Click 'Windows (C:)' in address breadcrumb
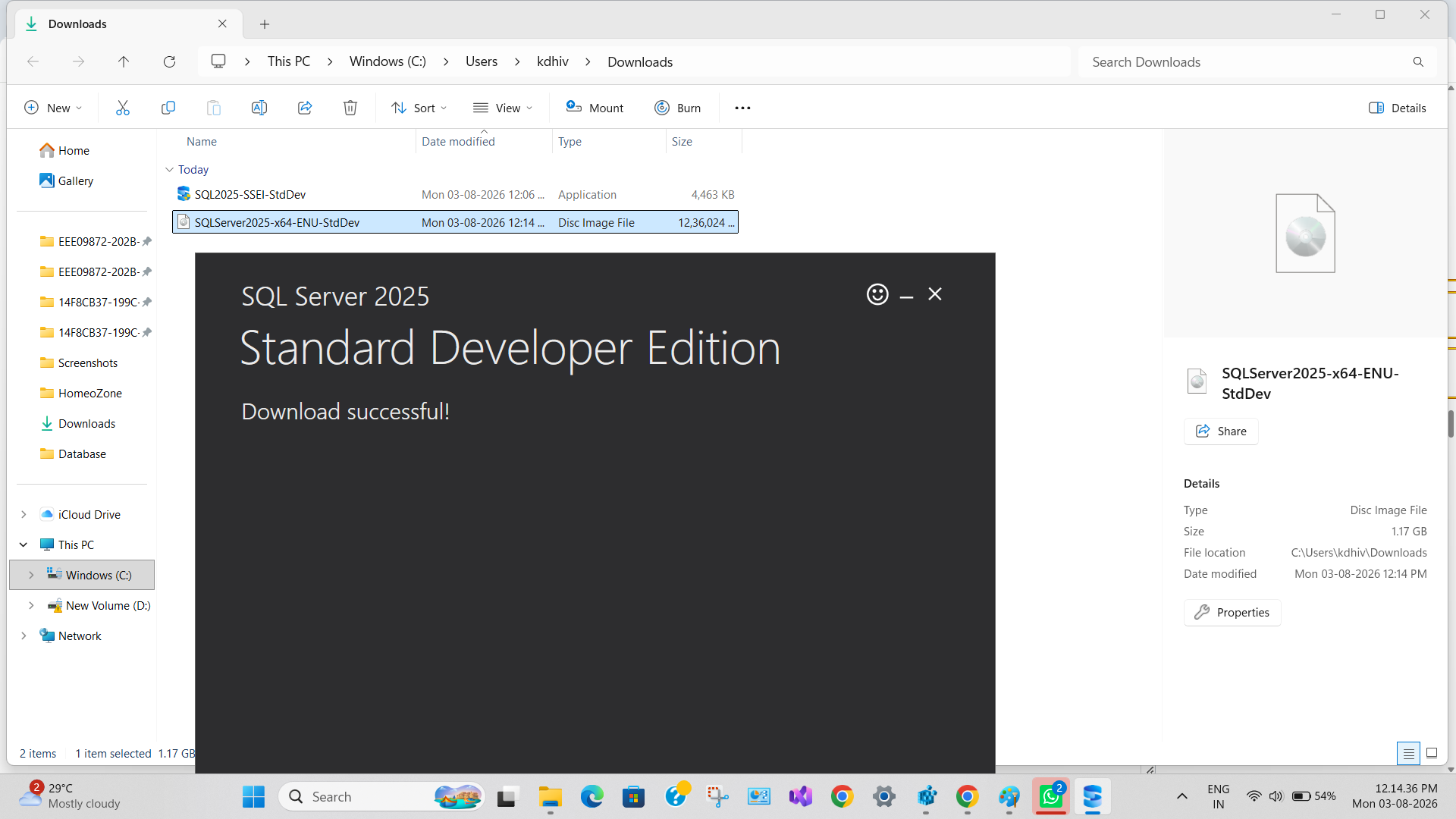The width and height of the screenshot is (1456, 819). (388, 61)
